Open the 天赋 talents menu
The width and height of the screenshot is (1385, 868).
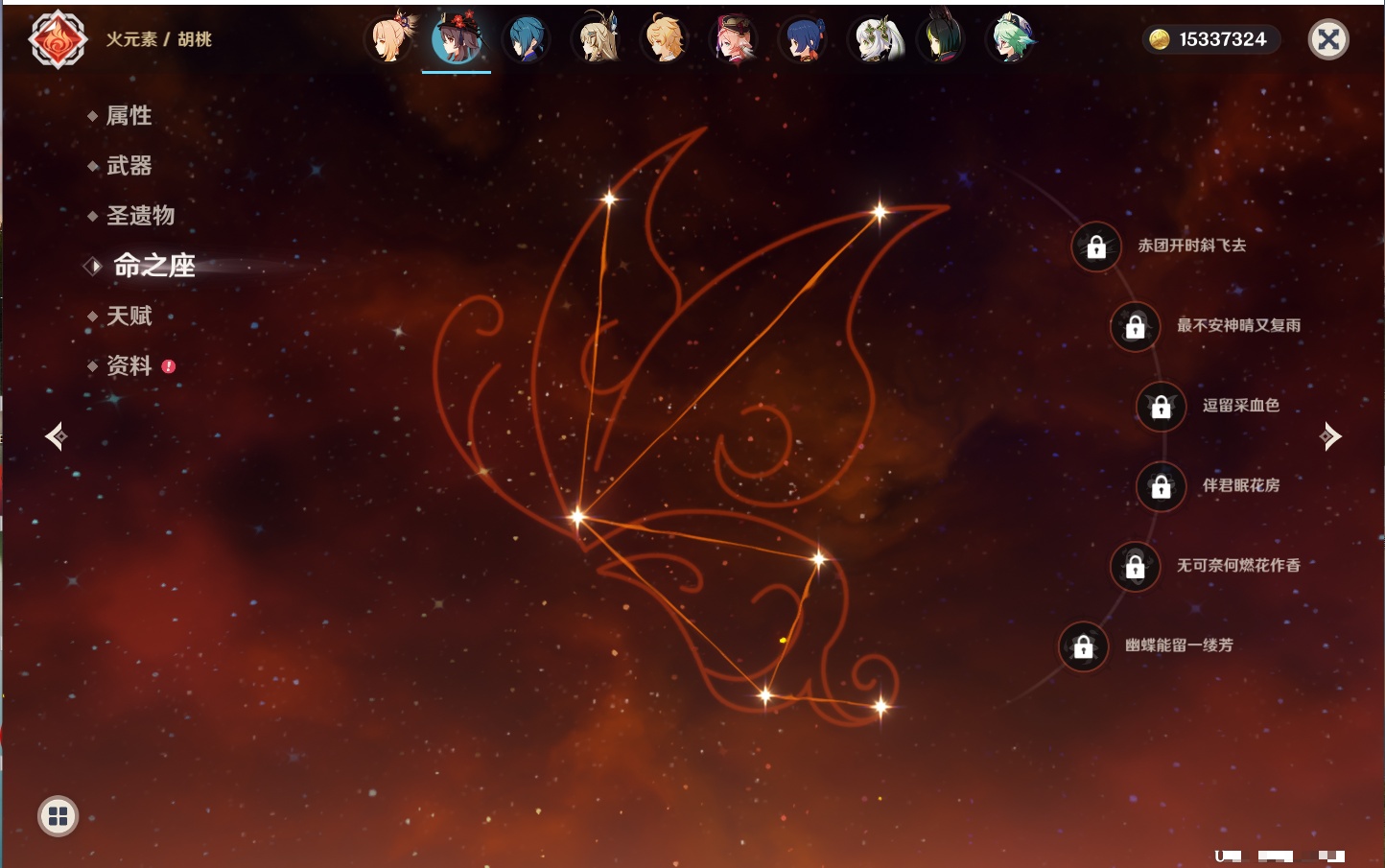tap(129, 316)
